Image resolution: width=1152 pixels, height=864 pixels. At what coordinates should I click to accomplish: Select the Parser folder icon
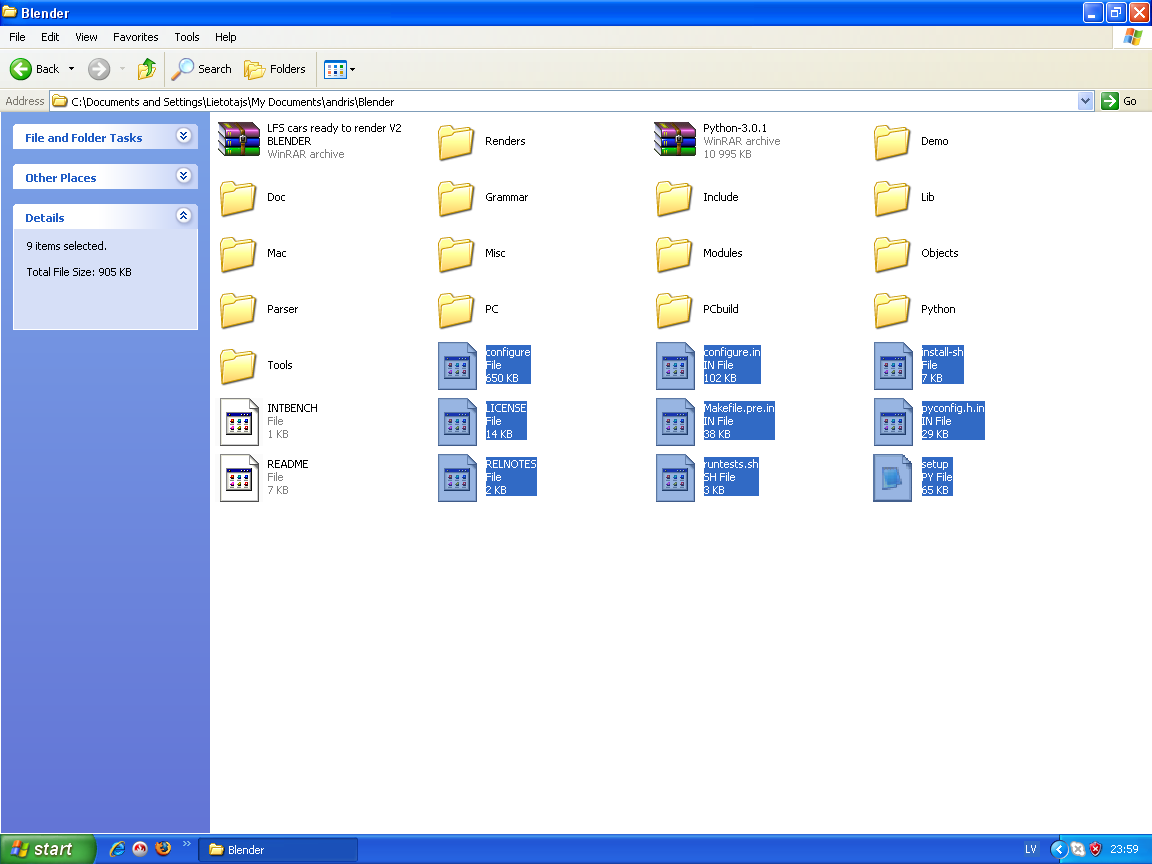point(239,309)
